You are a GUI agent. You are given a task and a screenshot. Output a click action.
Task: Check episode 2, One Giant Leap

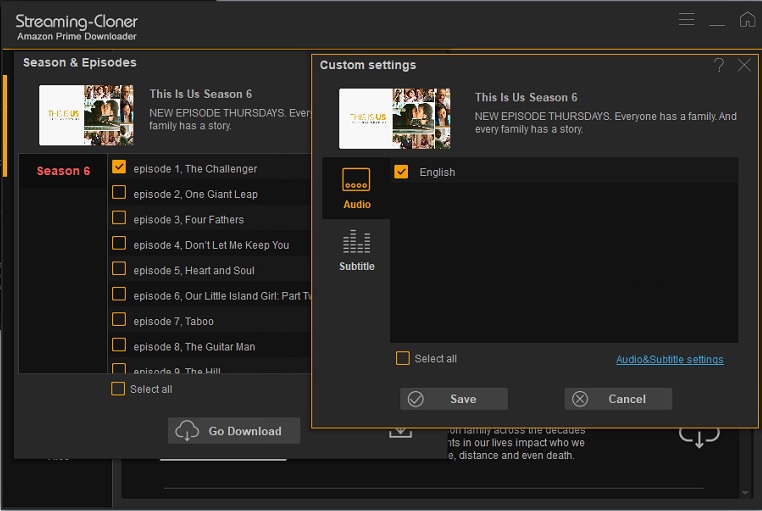(119, 192)
